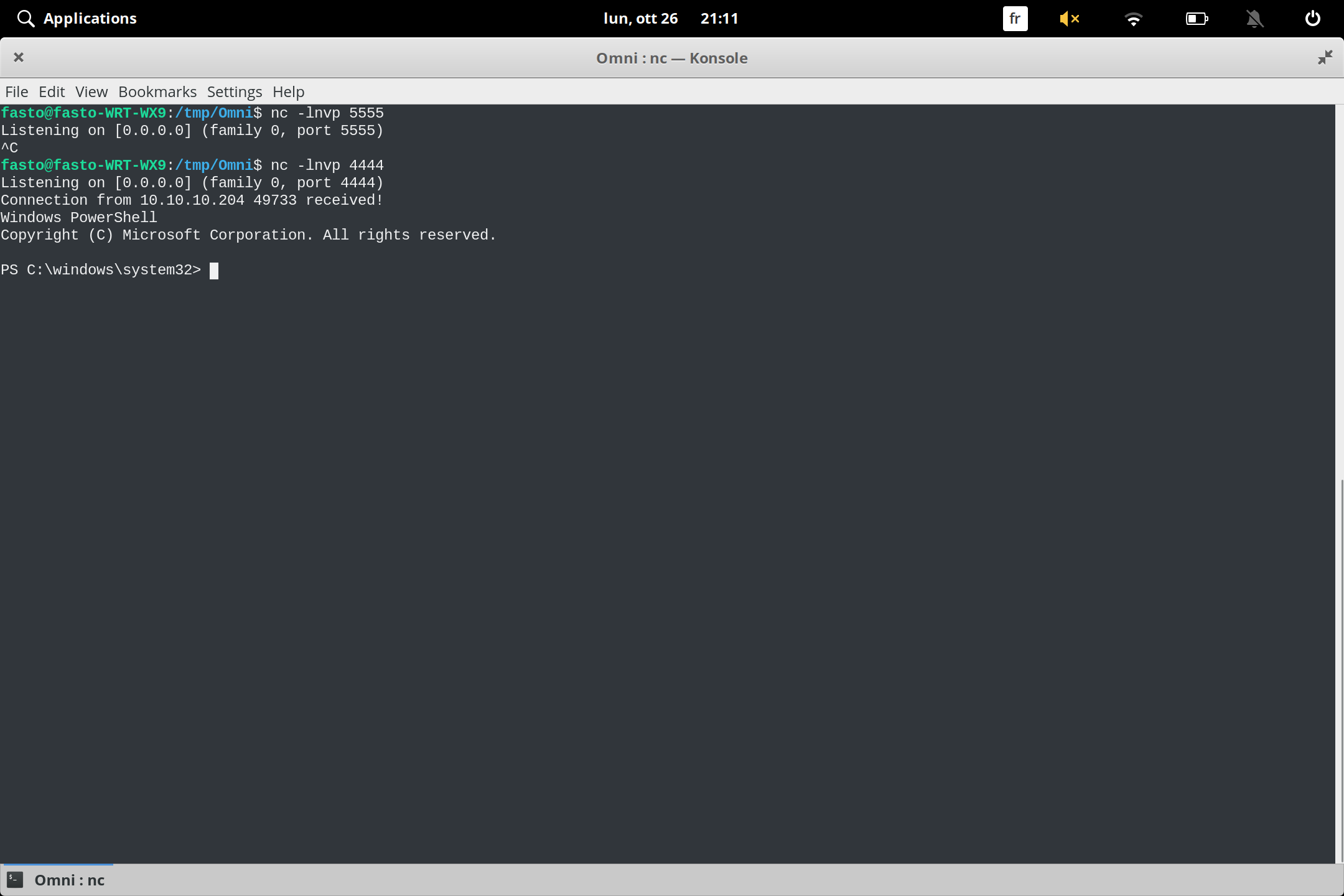1344x896 pixels.
Task: Click the search magnifier beside Applications
Action: point(26,18)
